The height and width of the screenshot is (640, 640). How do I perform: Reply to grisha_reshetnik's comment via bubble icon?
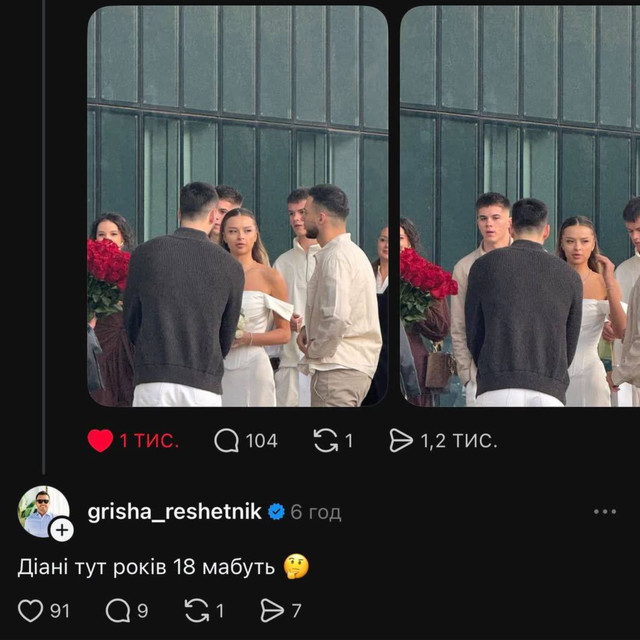118,610
